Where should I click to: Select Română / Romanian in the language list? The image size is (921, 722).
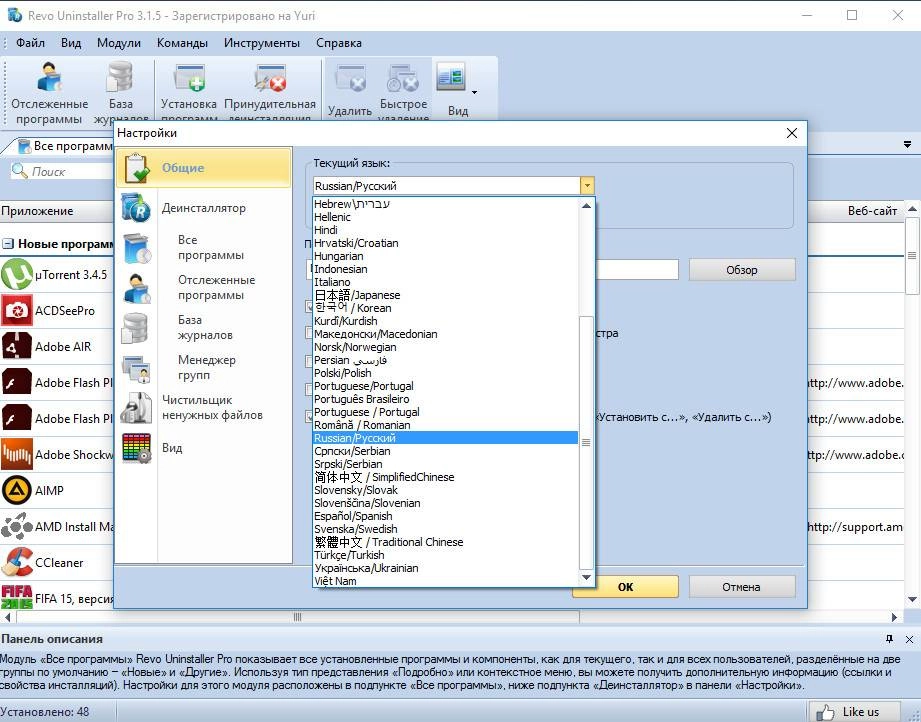pyautogui.click(x=445, y=425)
